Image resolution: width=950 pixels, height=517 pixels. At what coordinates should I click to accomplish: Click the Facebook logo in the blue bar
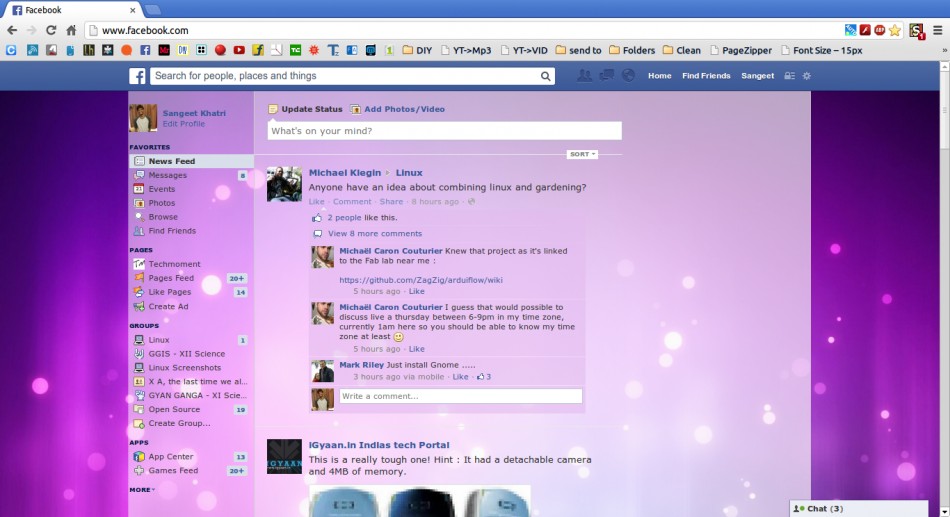[x=137, y=76]
